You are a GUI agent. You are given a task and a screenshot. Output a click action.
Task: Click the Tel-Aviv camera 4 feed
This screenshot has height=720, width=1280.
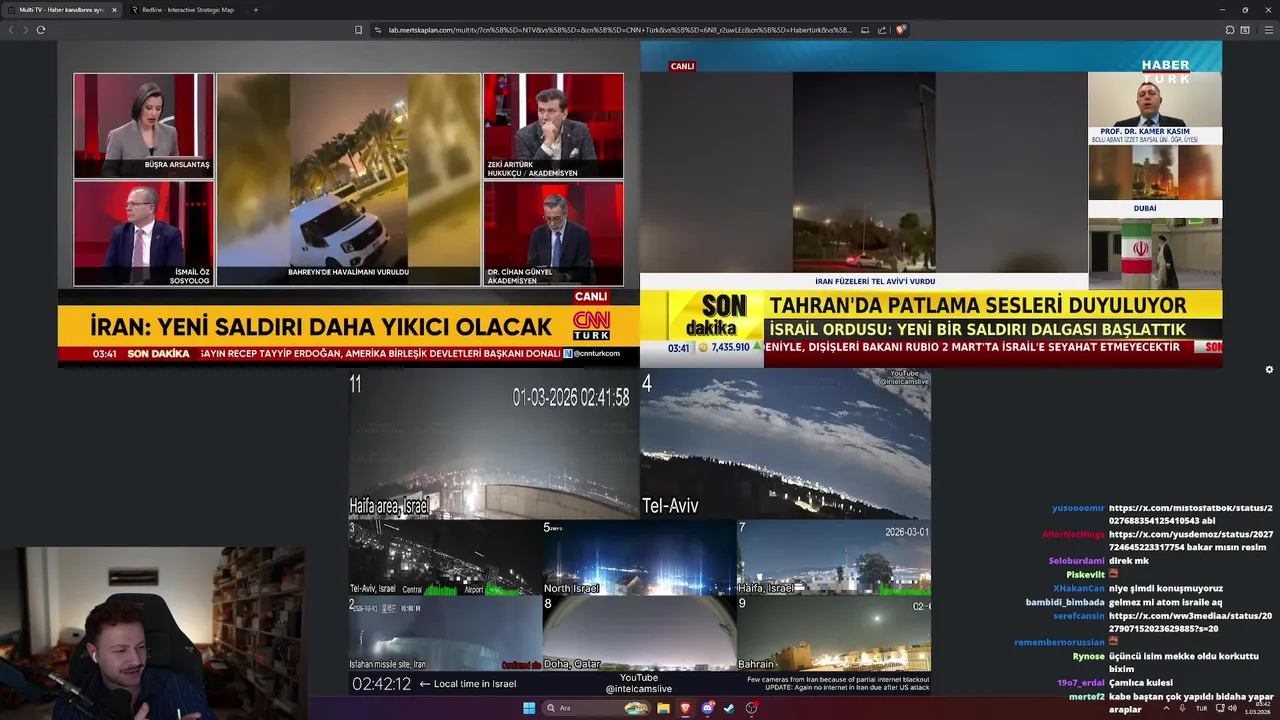[785, 444]
